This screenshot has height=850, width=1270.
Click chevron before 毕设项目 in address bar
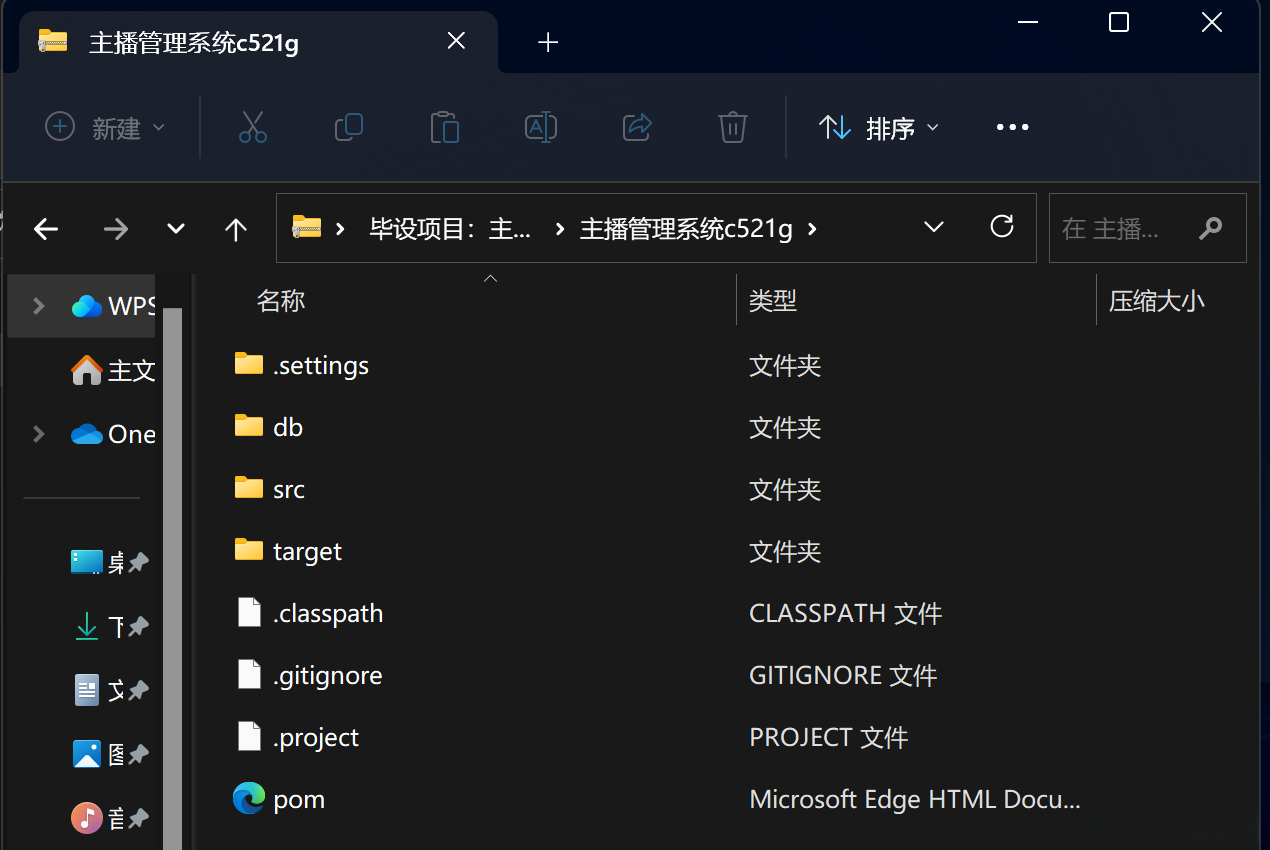tap(341, 229)
